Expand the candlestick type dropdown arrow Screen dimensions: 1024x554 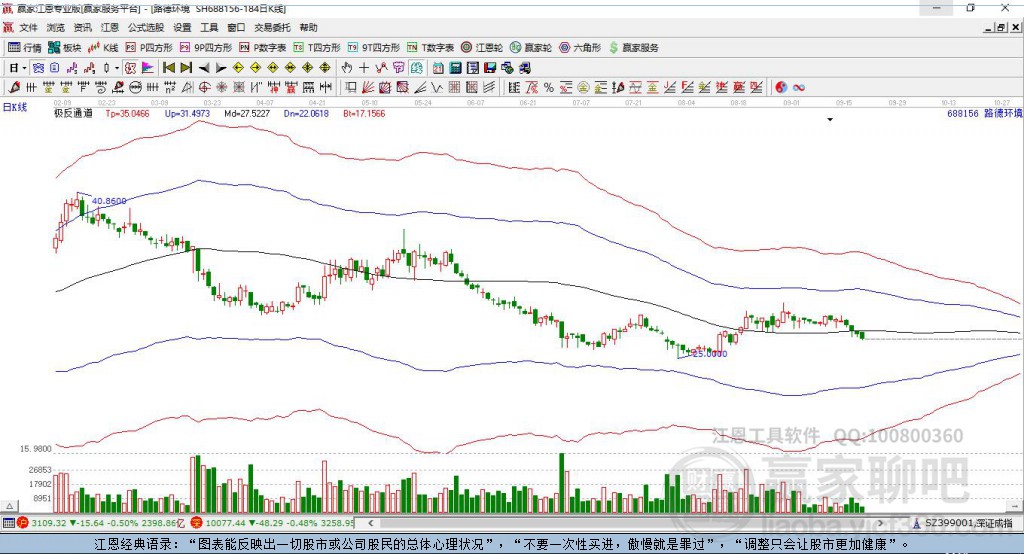pos(116,68)
